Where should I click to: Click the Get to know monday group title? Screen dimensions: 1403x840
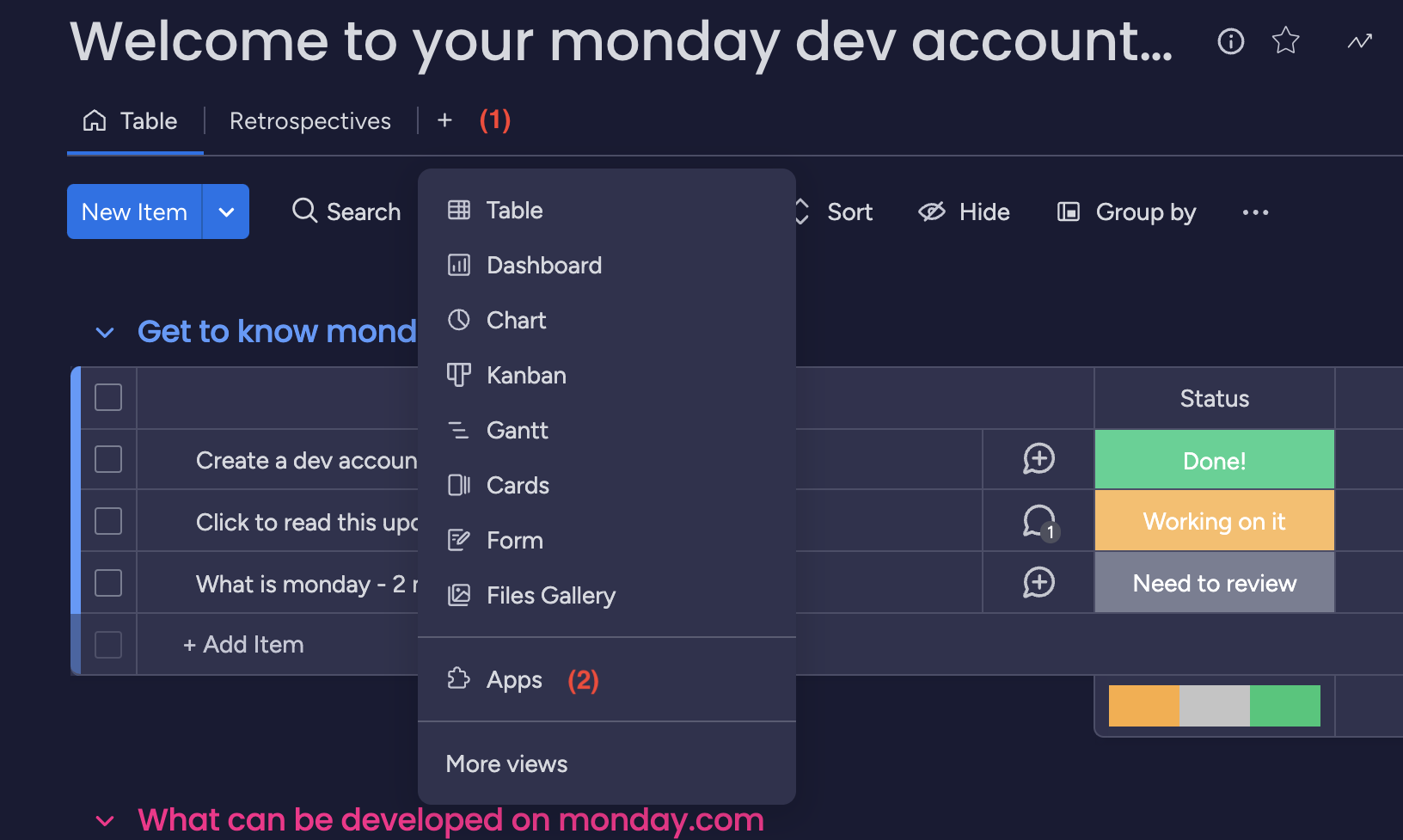click(x=277, y=331)
